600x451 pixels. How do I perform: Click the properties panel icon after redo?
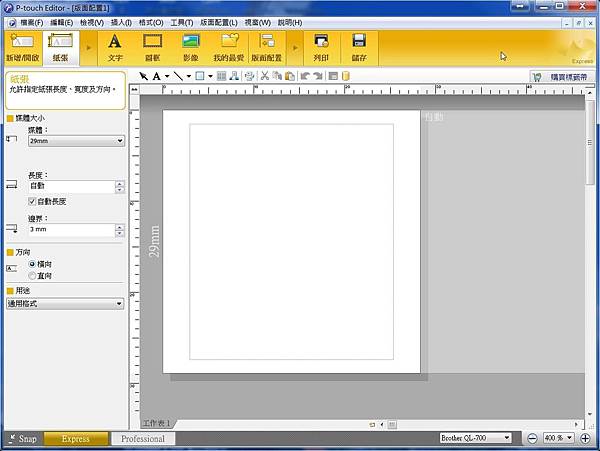(x=333, y=76)
